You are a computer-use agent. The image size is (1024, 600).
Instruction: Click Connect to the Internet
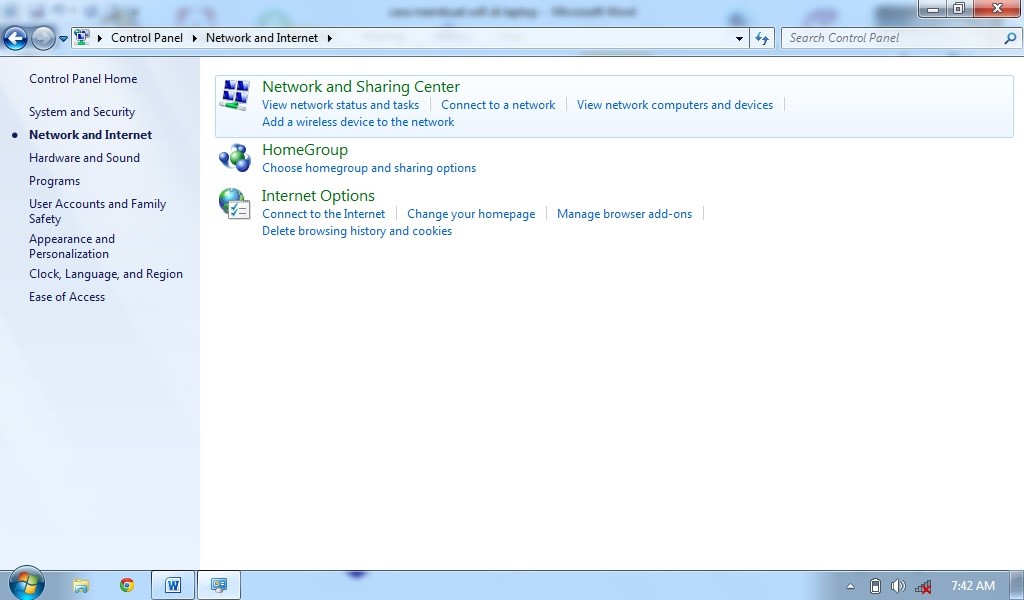[323, 213]
